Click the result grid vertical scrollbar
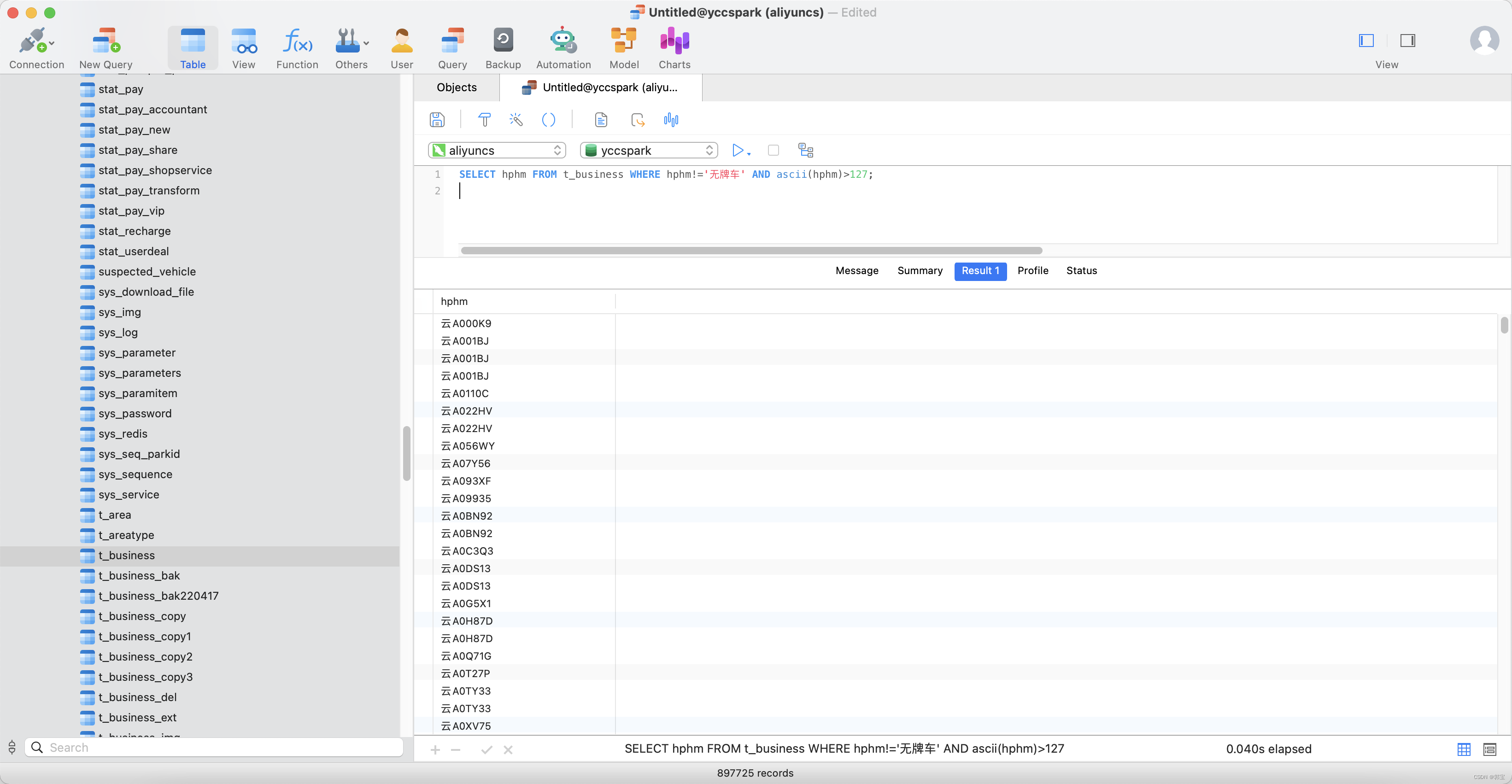 click(x=1504, y=324)
